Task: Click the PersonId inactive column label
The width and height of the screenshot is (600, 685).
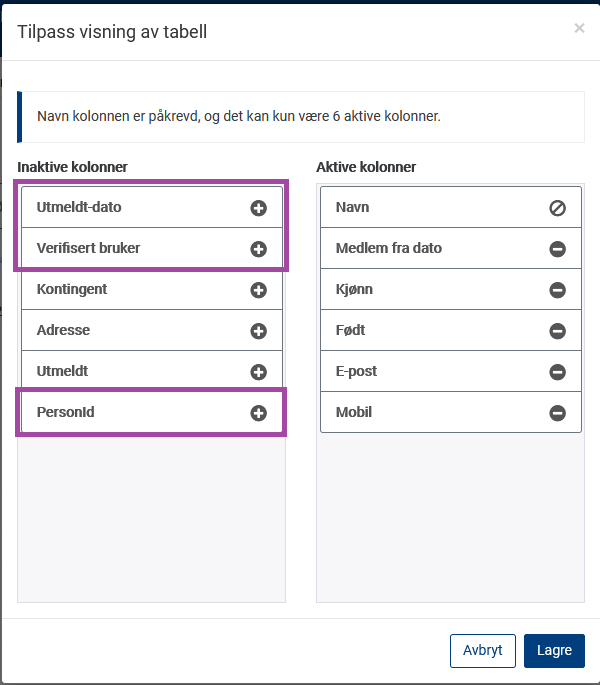Action: pos(66,412)
